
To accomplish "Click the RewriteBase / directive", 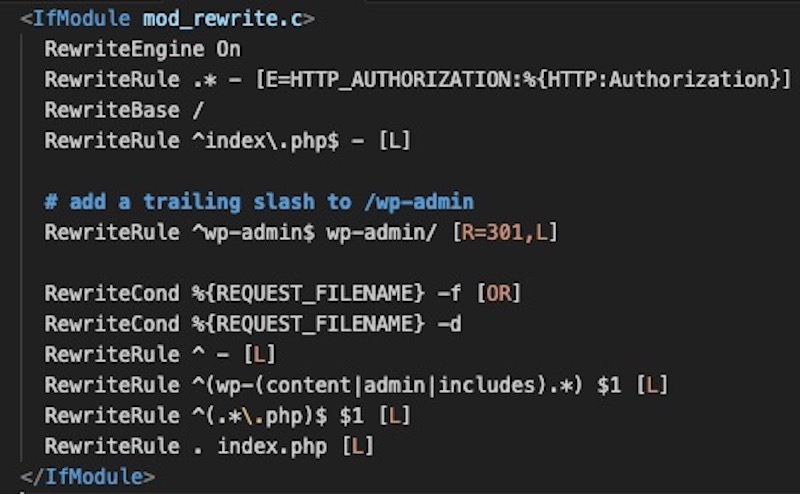I will (x=124, y=110).
